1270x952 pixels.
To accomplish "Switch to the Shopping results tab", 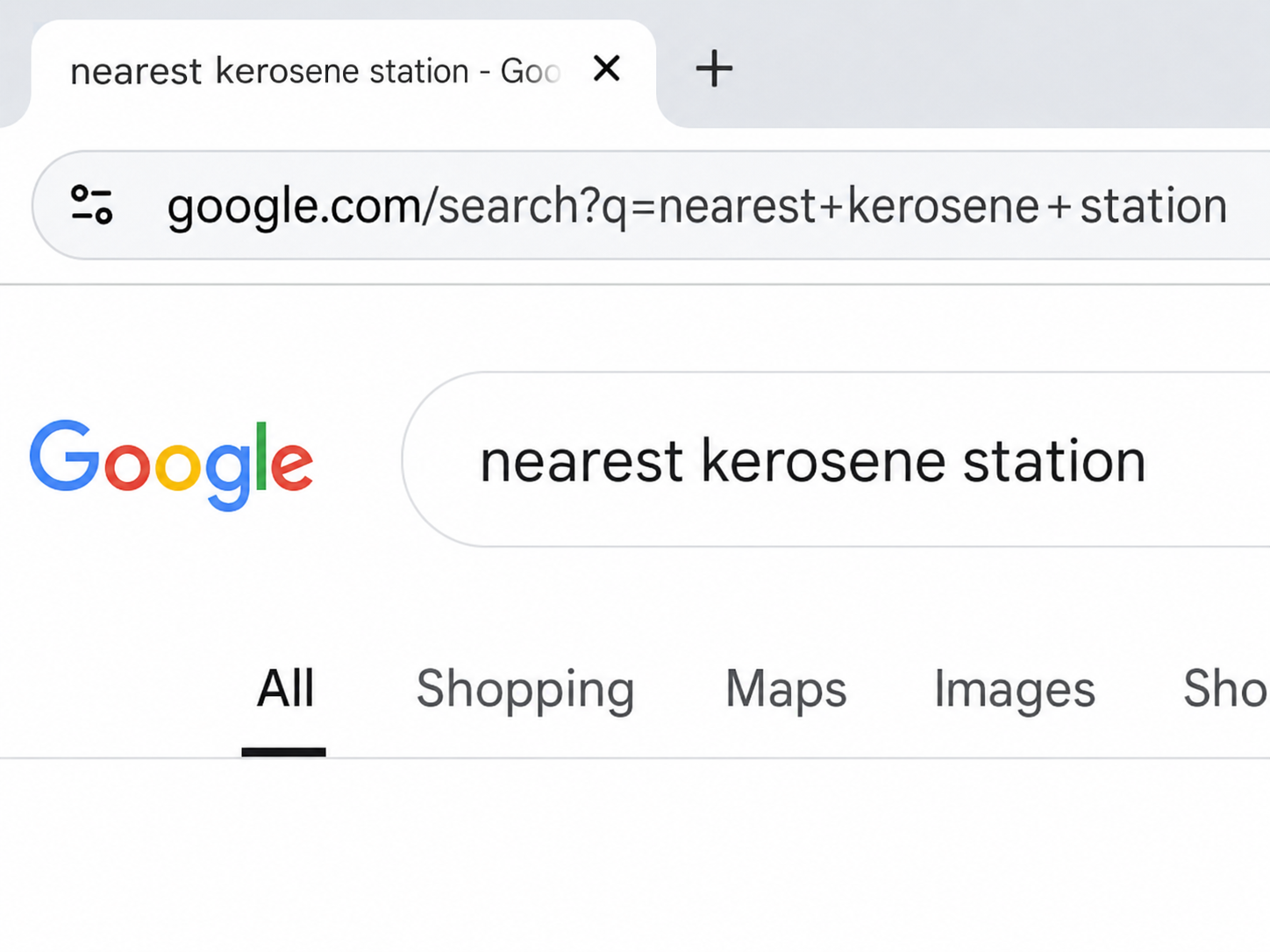I will (x=524, y=690).
